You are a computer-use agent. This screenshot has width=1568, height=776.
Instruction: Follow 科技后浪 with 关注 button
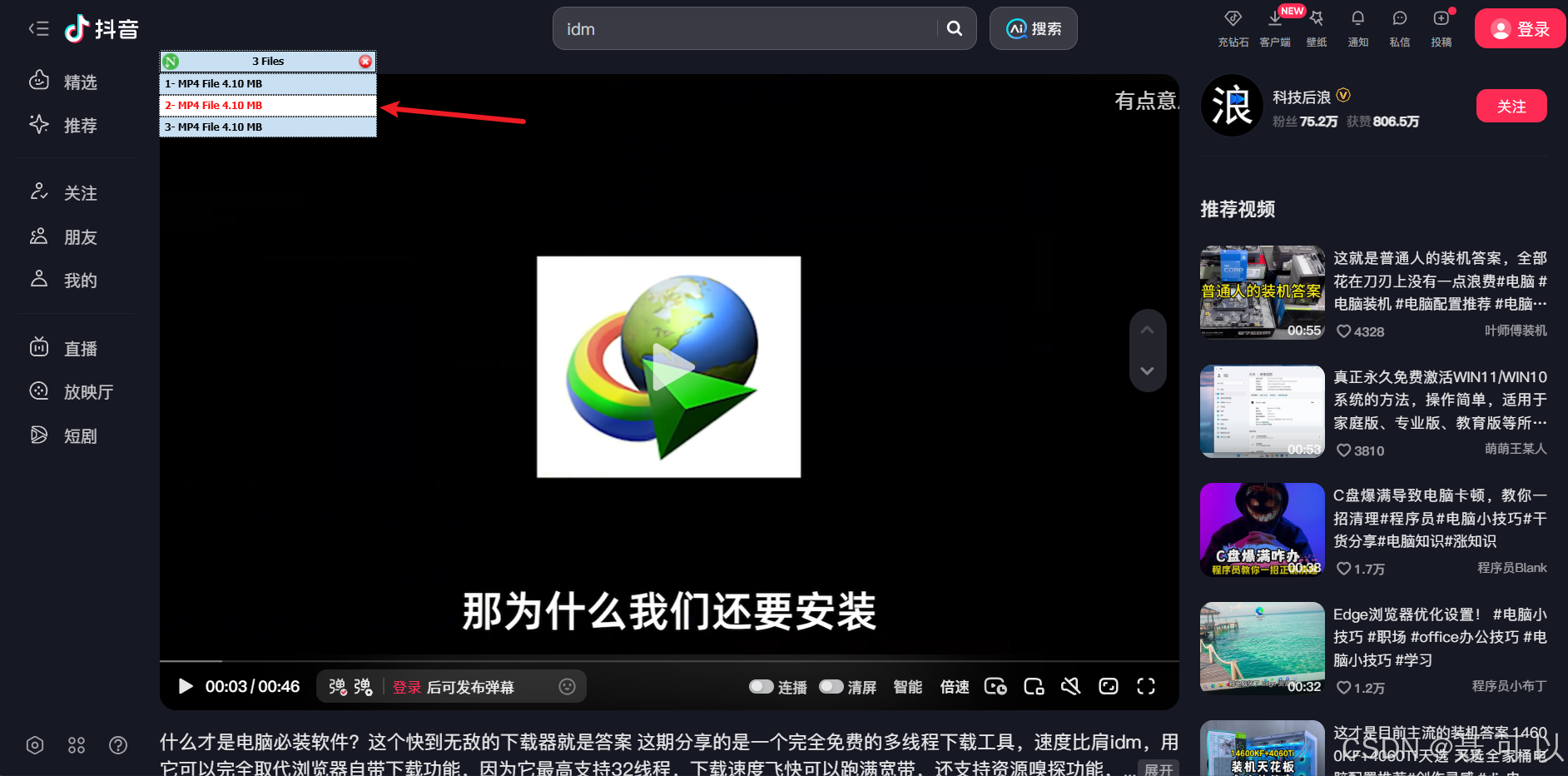click(x=1511, y=107)
